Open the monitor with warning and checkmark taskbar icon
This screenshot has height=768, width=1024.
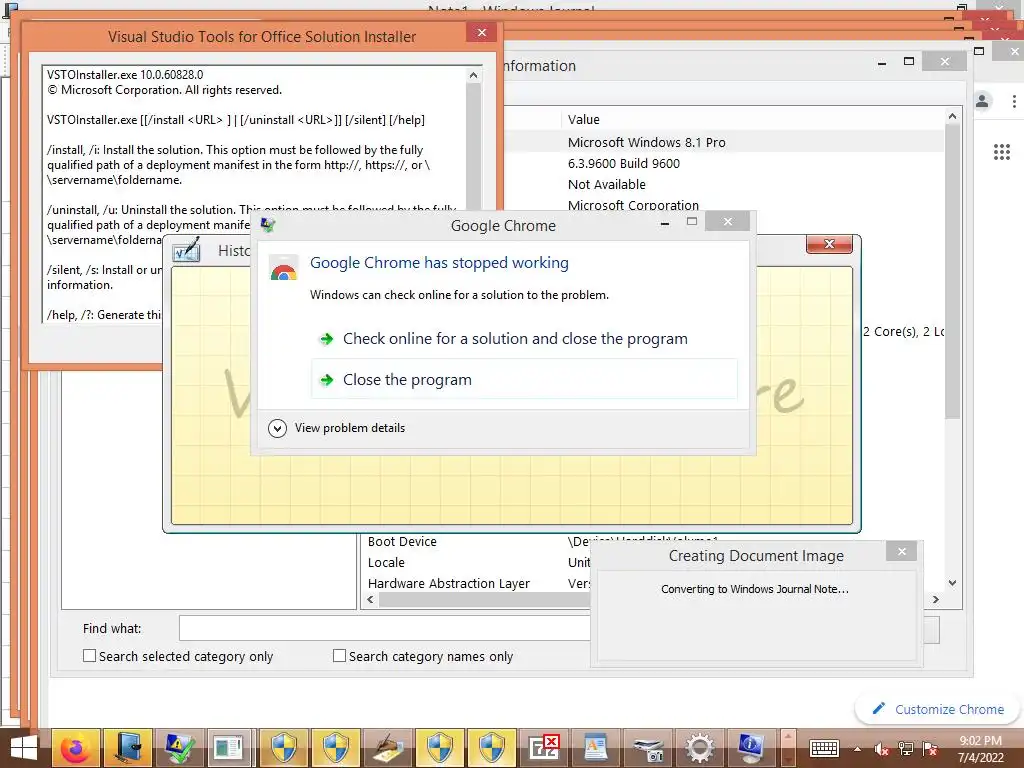point(180,748)
